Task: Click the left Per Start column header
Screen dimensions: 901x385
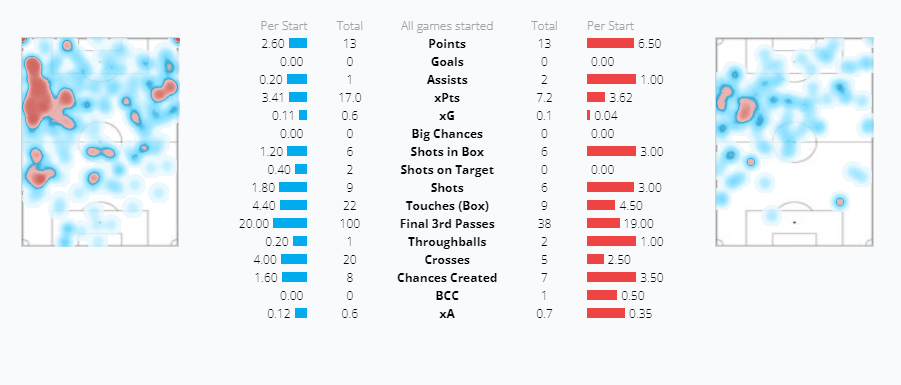Action: tap(284, 26)
